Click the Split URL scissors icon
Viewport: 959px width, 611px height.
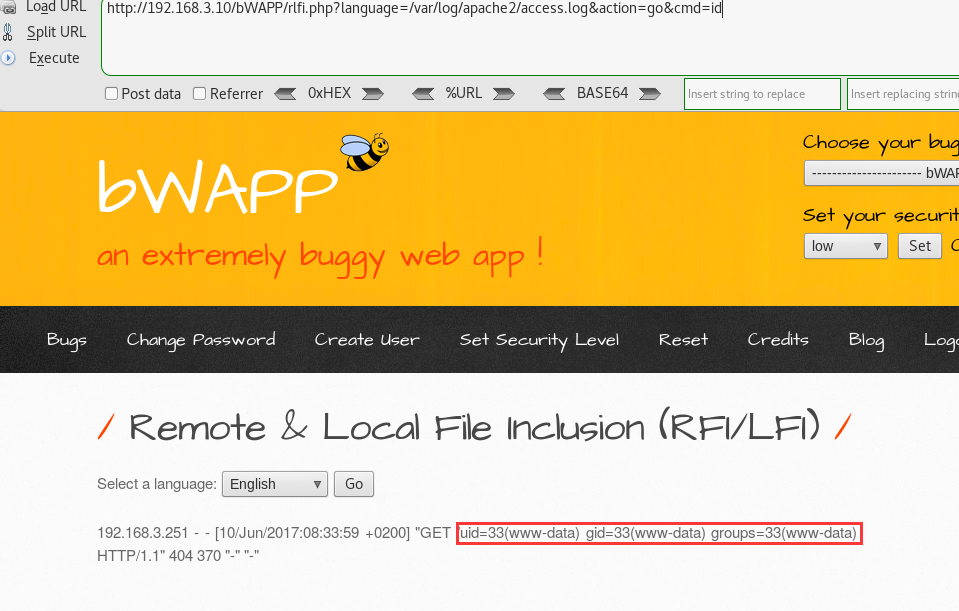pos(7,32)
